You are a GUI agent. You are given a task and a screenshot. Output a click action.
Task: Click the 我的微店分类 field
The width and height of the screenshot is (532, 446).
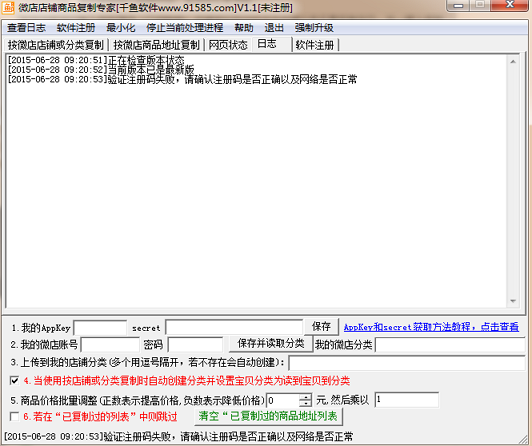[450, 345]
